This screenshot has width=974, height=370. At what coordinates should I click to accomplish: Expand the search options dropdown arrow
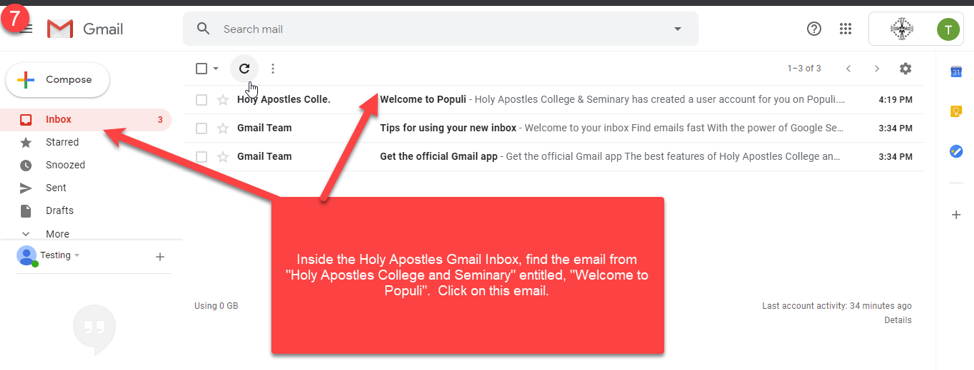tap(678, 29)
